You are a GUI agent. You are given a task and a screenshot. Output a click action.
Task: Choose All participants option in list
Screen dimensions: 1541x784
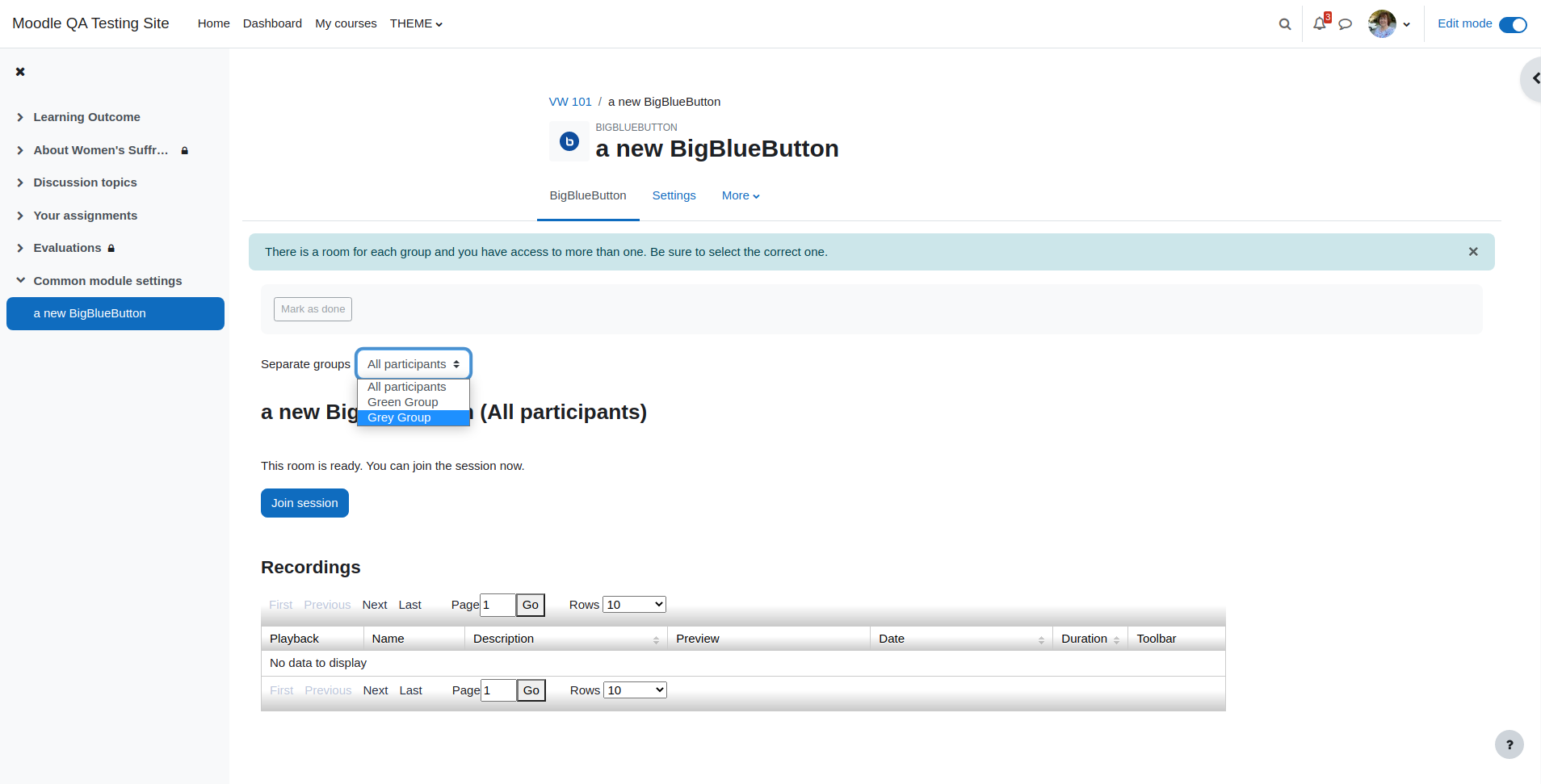click(414, 387)
